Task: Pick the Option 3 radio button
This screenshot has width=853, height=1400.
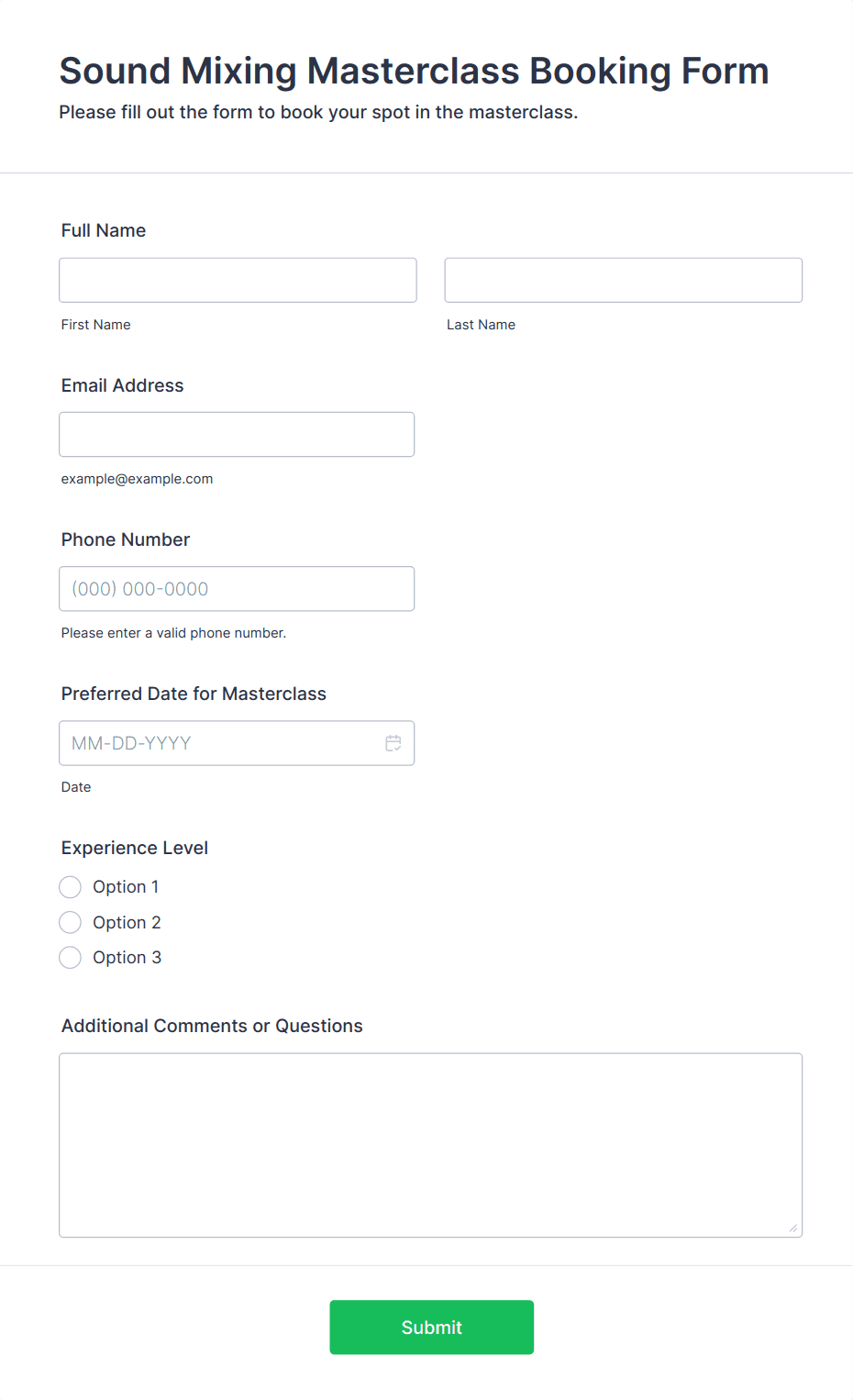Action: click(x=71, y=958)
